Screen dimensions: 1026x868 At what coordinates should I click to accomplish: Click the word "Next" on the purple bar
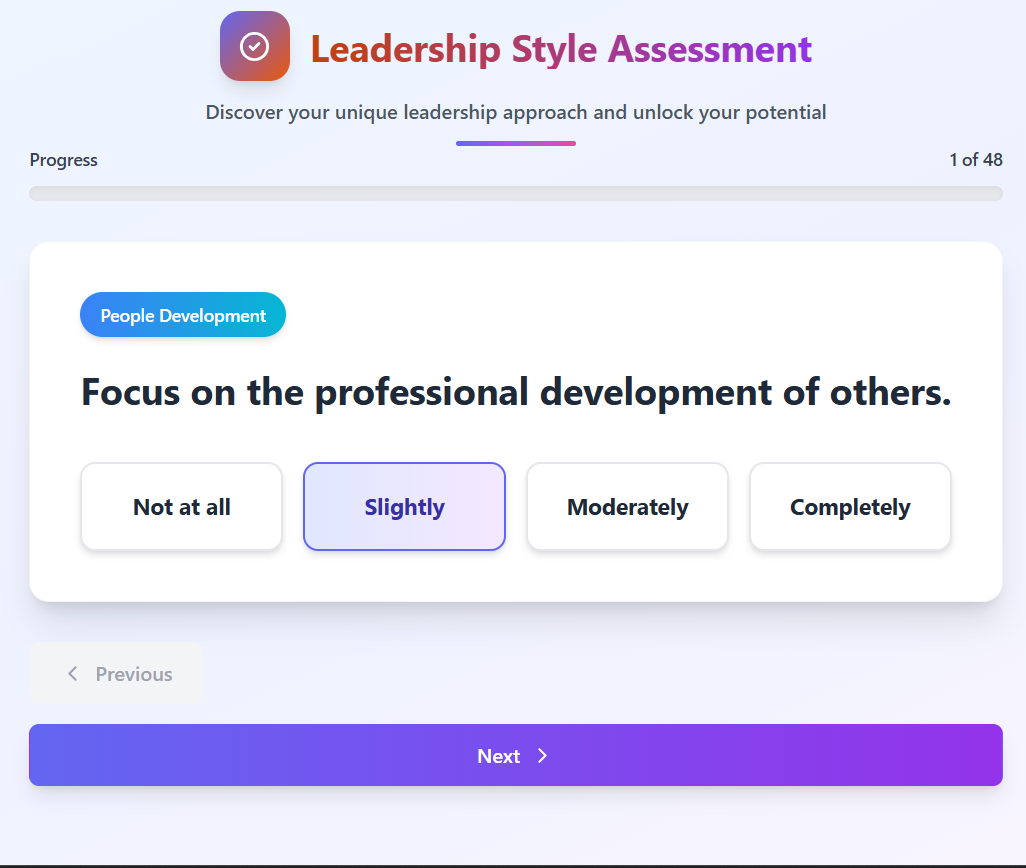[x=498, y=756]
